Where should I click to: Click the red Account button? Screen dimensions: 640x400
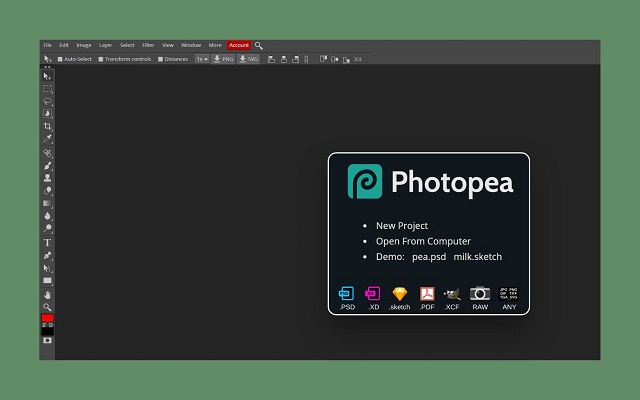pyautogui.click(x=239, y=45)
